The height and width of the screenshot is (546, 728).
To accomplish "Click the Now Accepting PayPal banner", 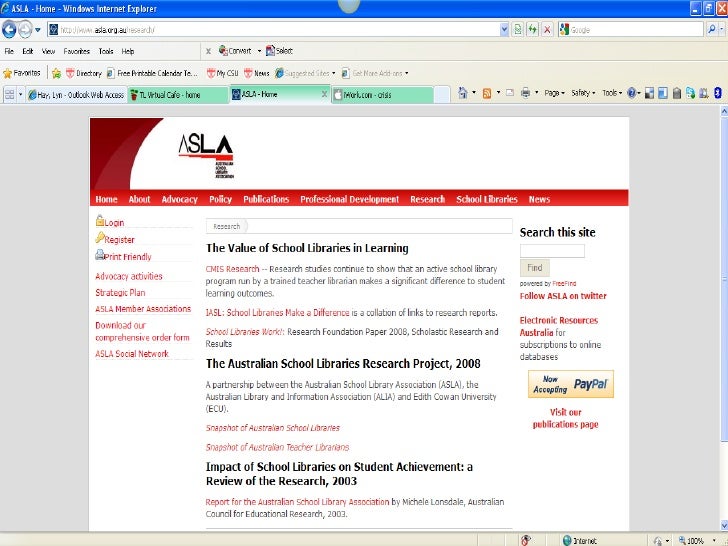I will click(x=571, y=384).
